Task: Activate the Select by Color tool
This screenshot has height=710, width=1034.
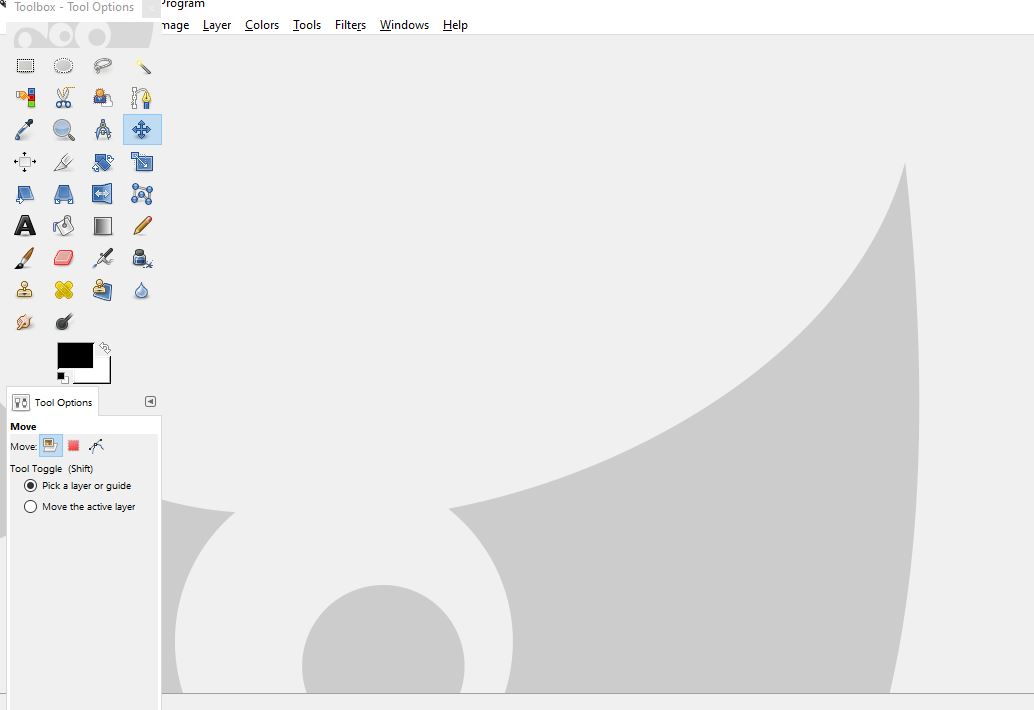Action: click(25, 98)
